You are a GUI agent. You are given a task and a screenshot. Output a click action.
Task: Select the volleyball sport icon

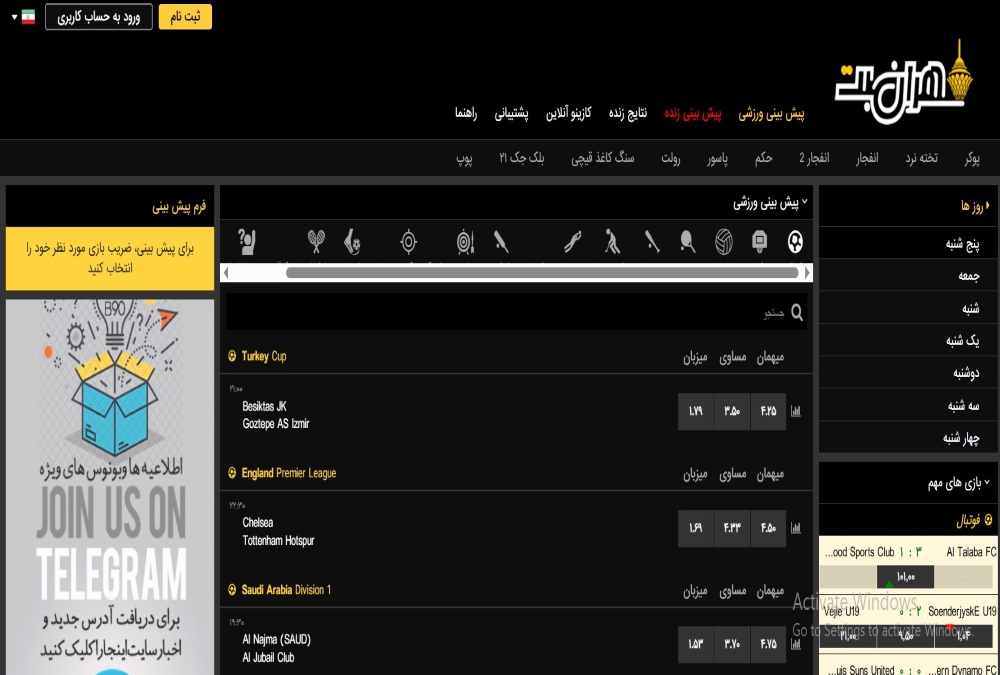pos(723,242)
